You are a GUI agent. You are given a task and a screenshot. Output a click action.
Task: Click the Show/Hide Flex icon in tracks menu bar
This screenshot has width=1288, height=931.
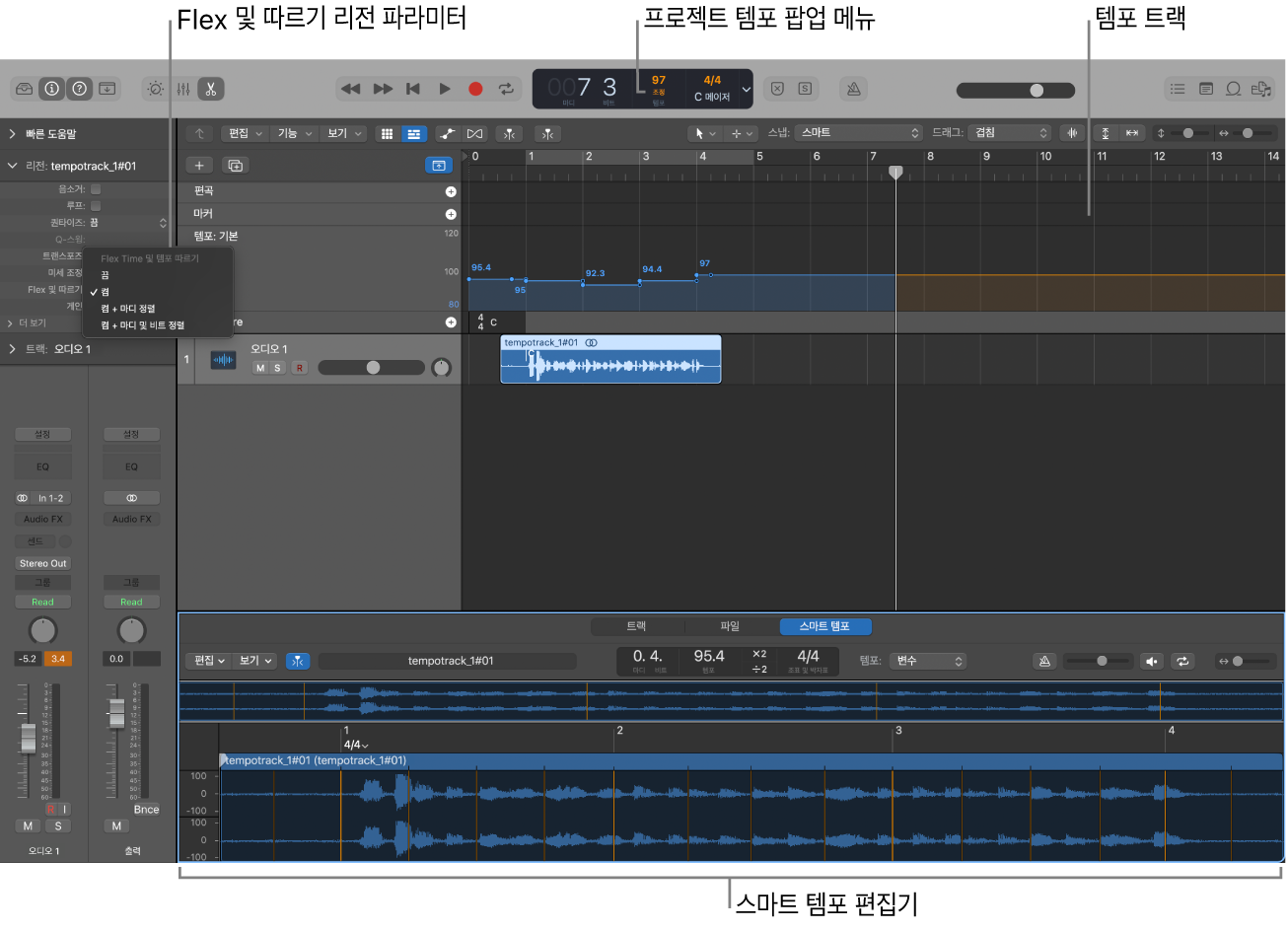pyautogui.click(x=475, y=133)
